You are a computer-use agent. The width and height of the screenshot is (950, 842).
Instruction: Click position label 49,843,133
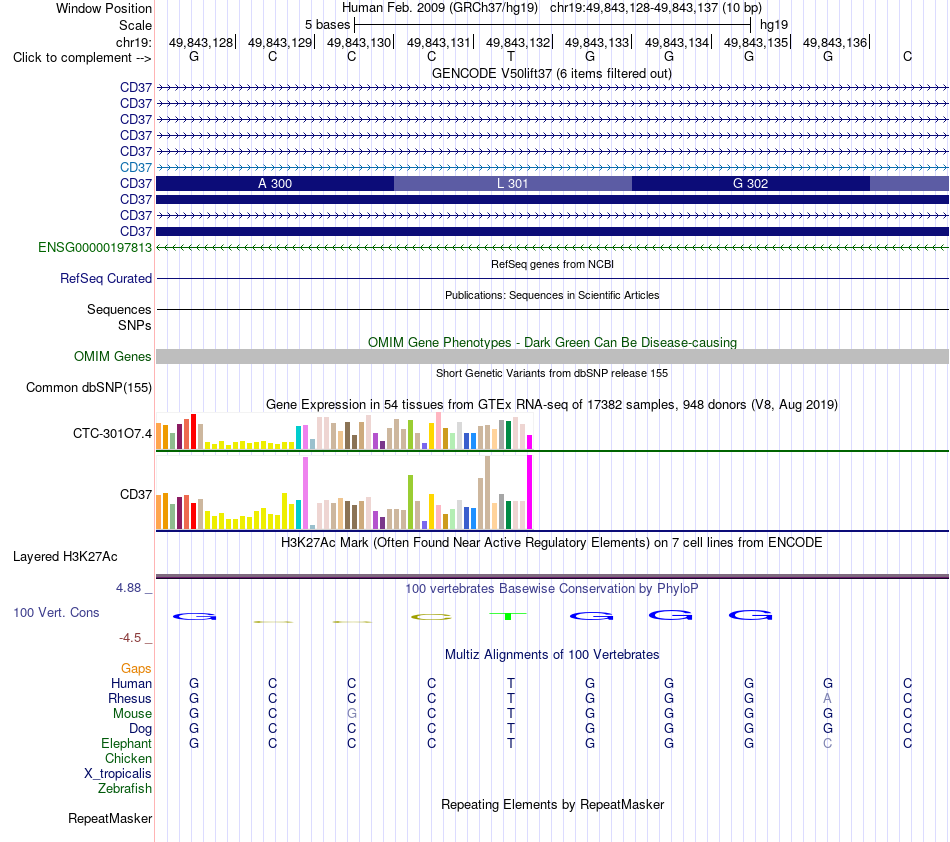pos(597,42)
